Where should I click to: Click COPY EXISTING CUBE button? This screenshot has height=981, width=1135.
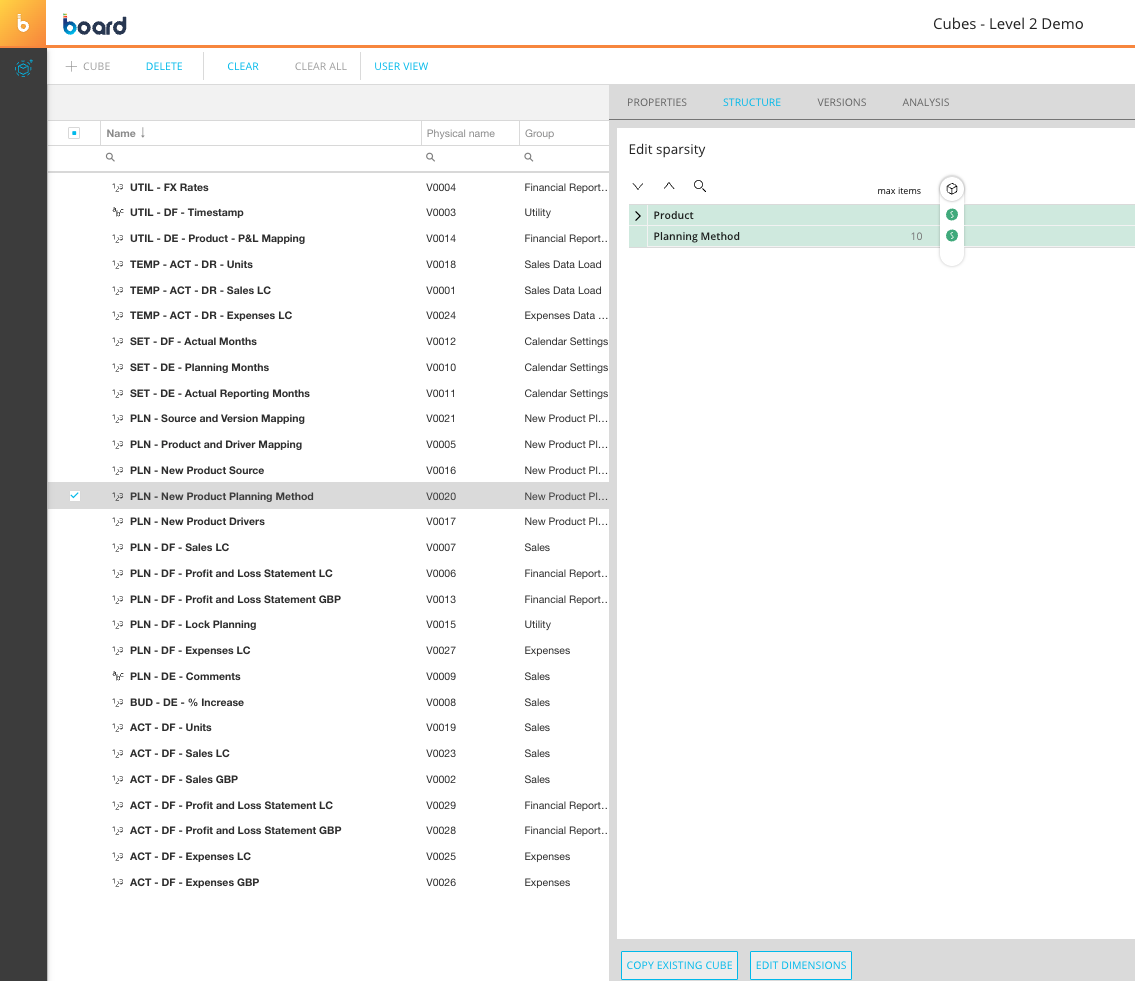679,965
